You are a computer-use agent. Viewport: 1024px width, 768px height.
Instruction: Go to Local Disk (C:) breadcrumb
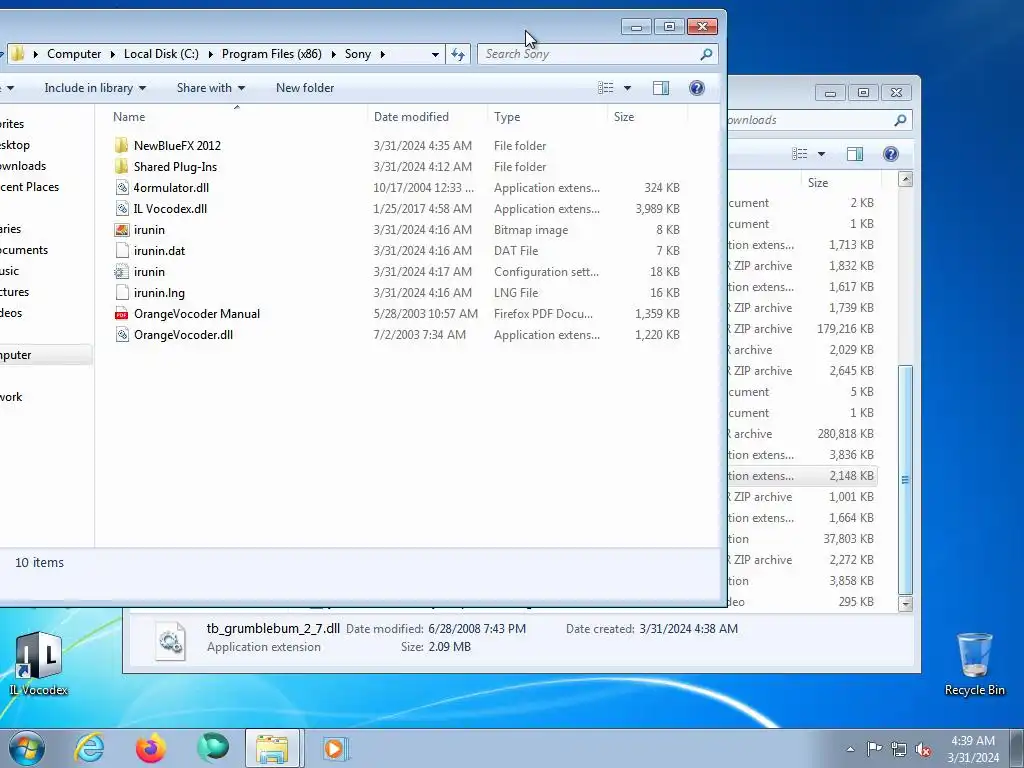coord(161,54)
